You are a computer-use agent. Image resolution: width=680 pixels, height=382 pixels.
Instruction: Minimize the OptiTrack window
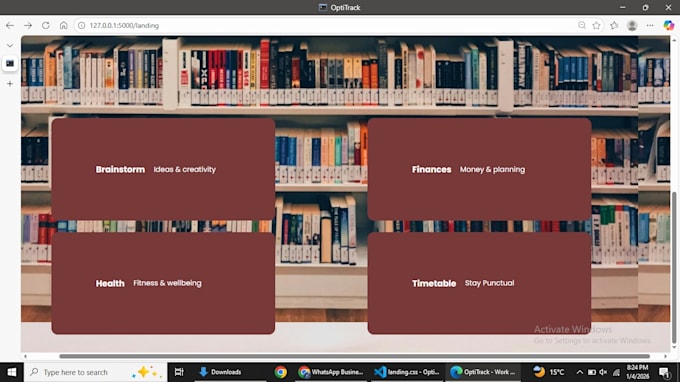pos(623,7)
